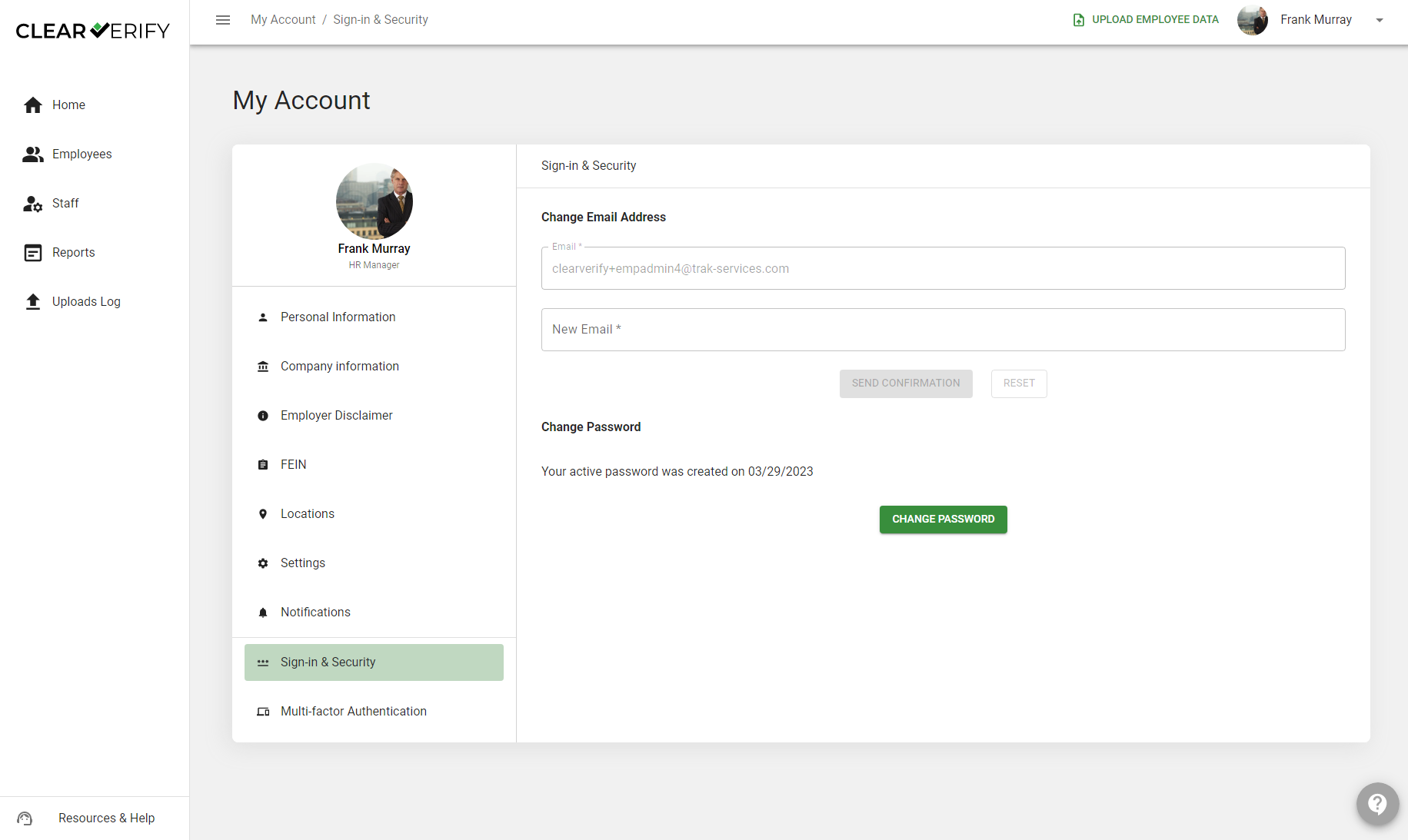Expand the Frank Murray user dropdown arrow
Viewport: 1408px width, 840px height.
pyautogui.click(x=1380, y=21)
